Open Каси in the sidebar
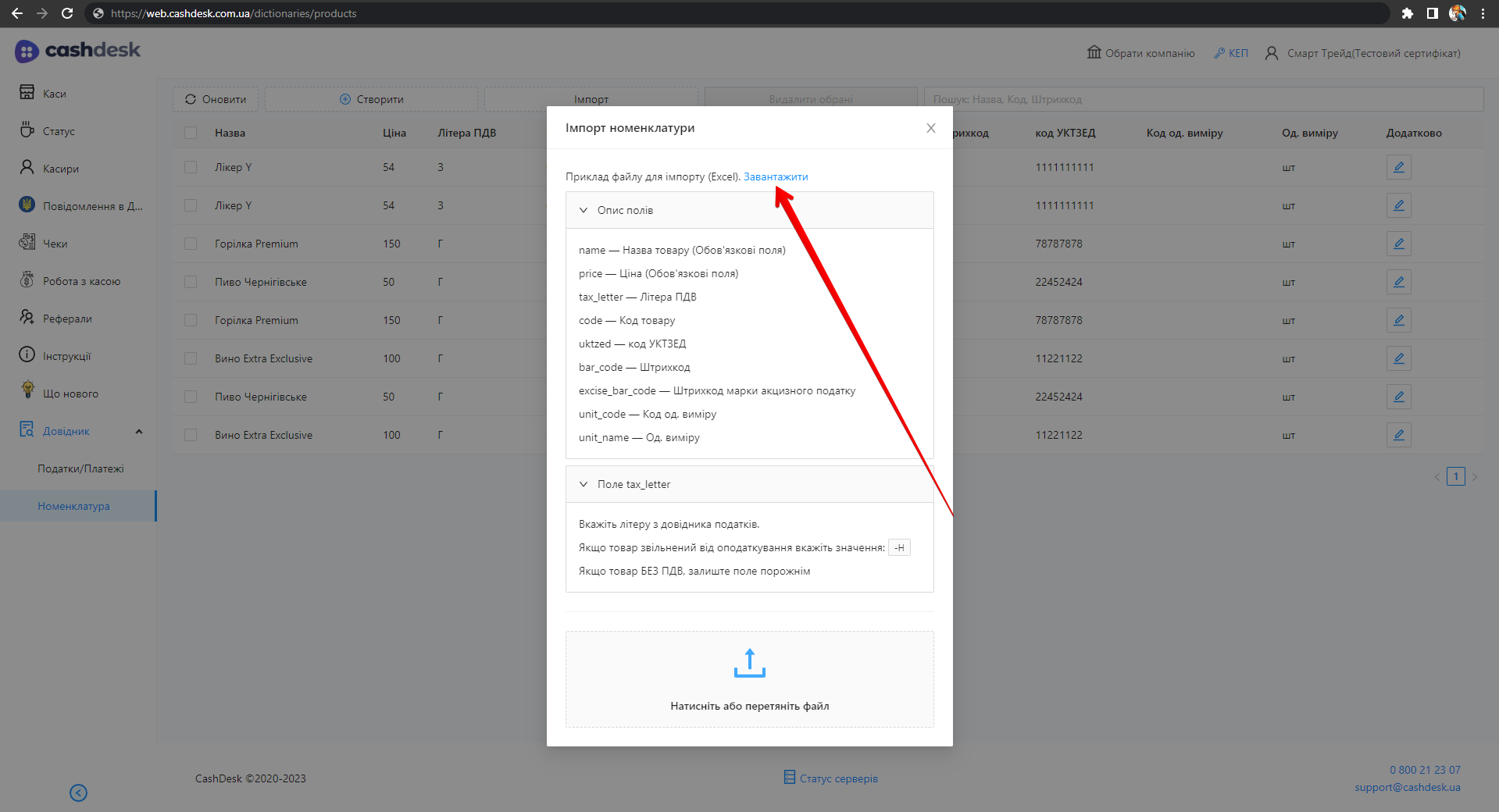1499x812 pixels. 54,94
